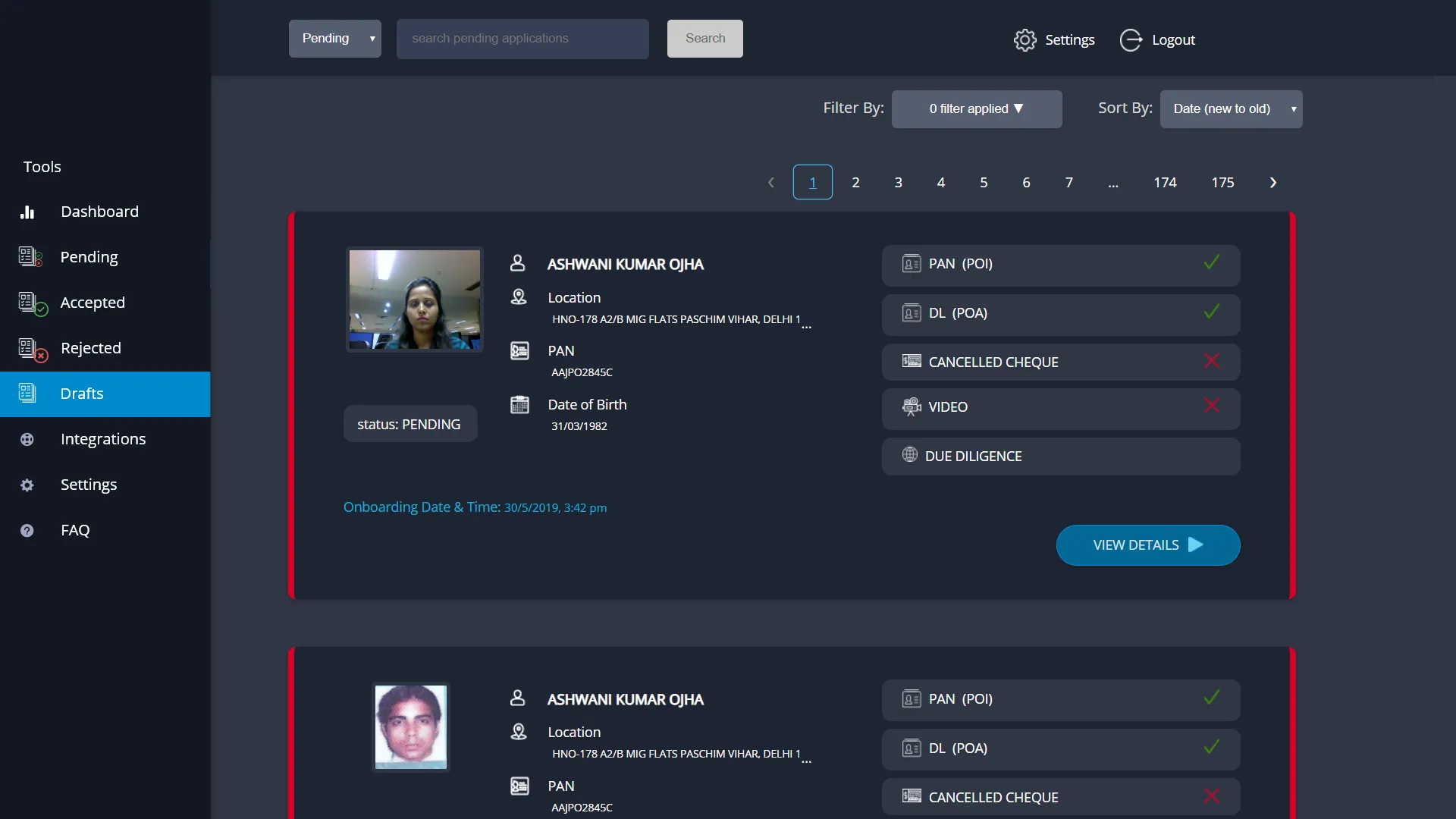Click the Integrations icon in sidebar
1456x819 pixels.
pos(27,439)
